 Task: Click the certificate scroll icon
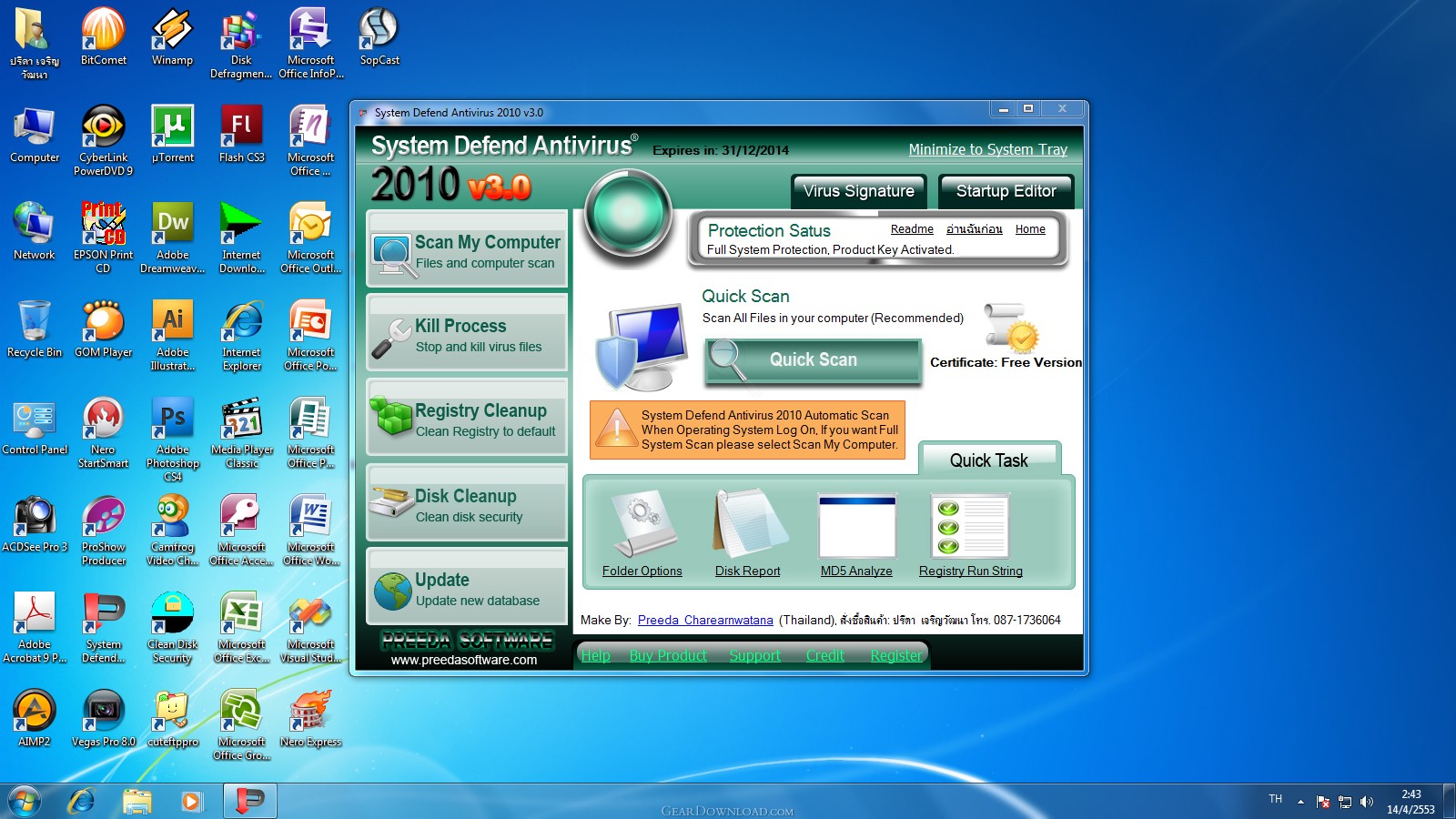[1011, 328]
